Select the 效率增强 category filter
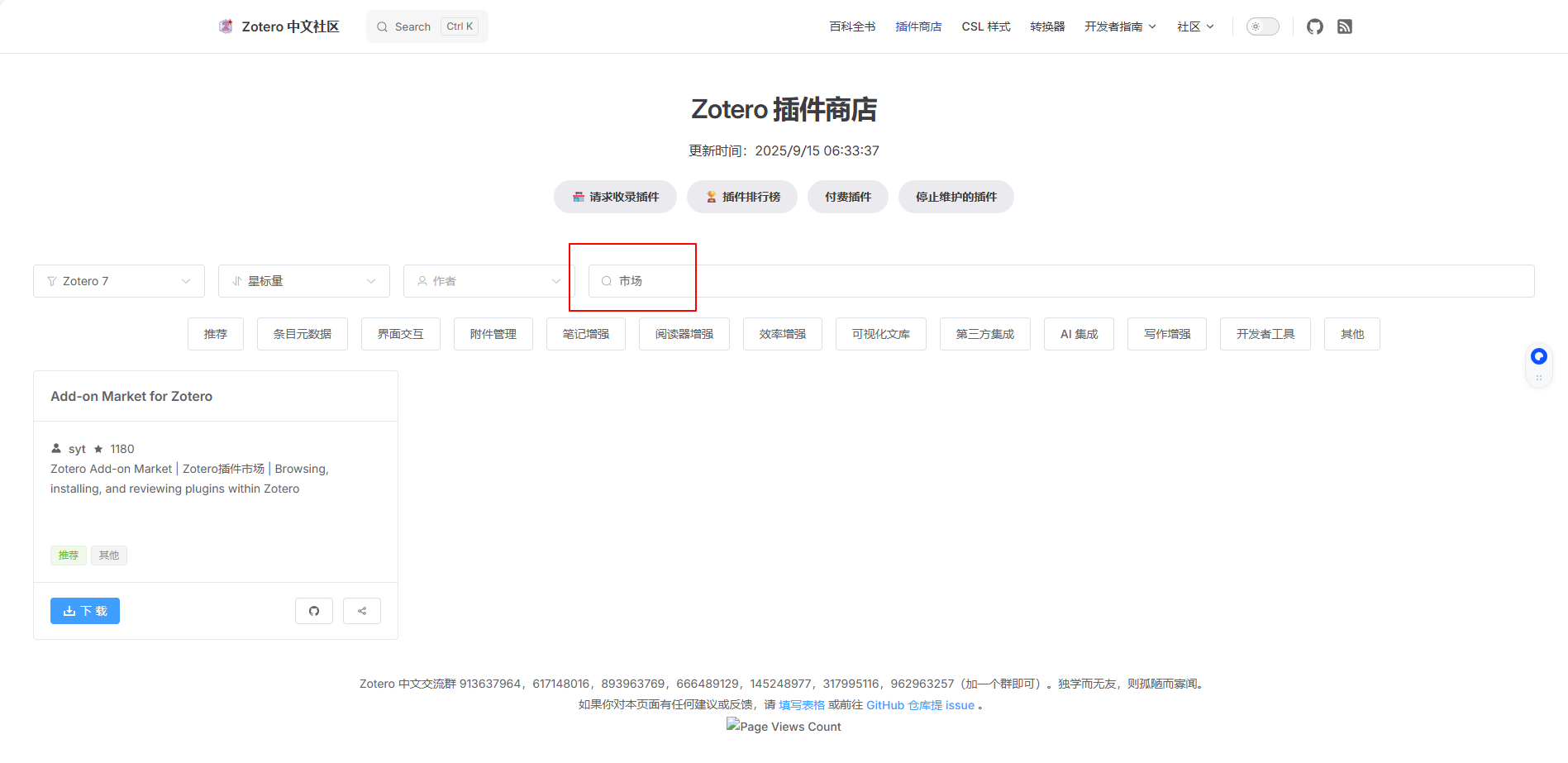This screenshot has height=763, width=1568. (x=783, y=334)
